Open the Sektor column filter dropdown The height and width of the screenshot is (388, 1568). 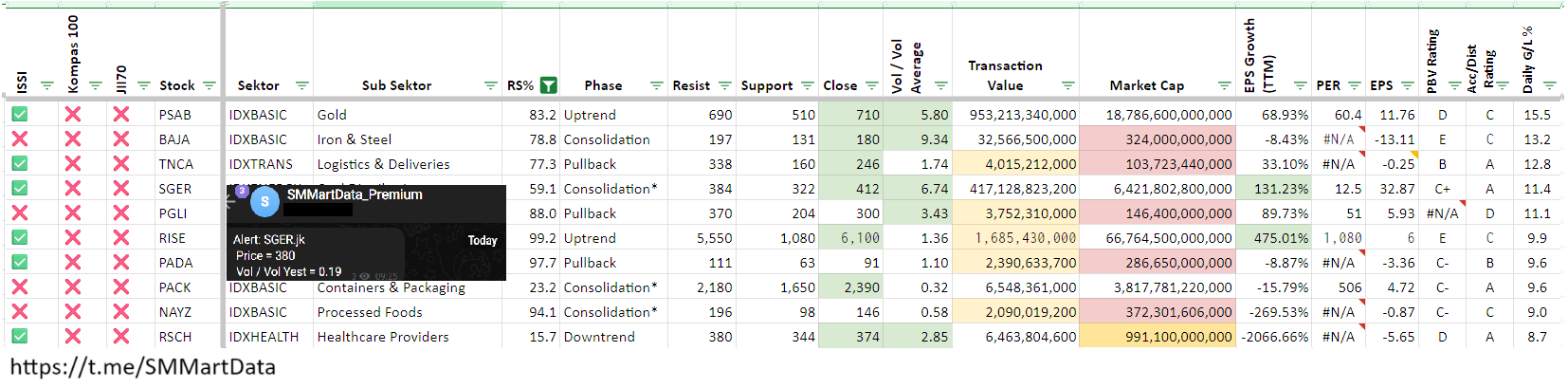pos(301,85)
